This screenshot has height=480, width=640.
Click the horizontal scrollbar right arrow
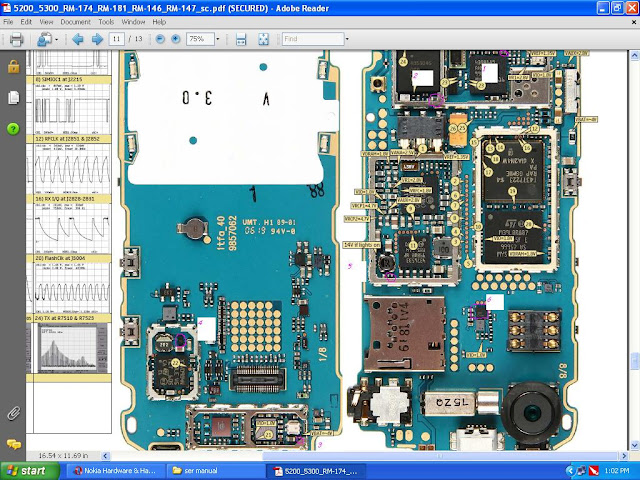(624, 456)
